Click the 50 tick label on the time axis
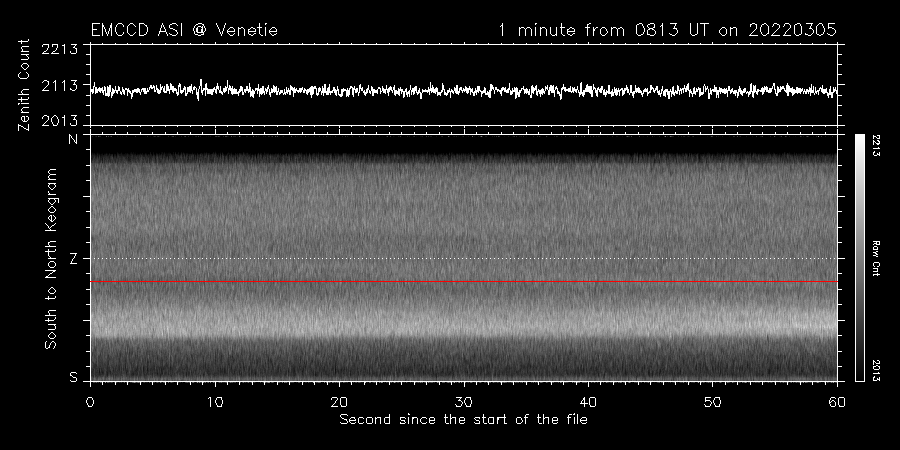 pyautogui.click(x=712, y=402)
